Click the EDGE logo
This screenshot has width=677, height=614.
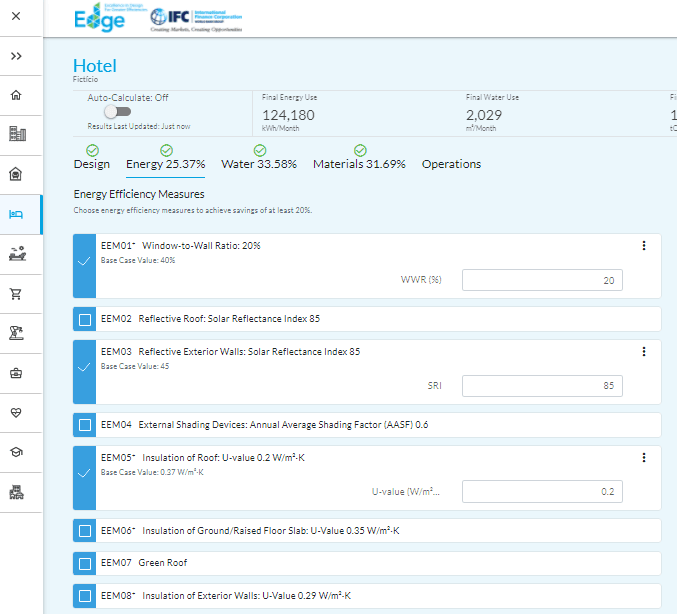[x=100, y=18]
